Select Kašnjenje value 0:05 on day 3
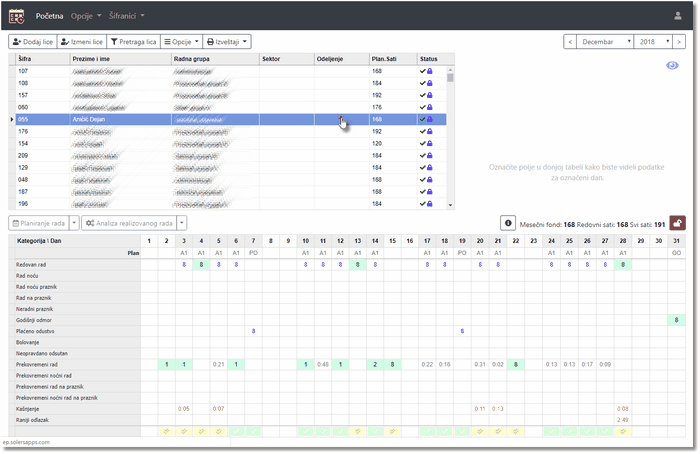Screen dimensions: 700x454 tap(183, 408)
